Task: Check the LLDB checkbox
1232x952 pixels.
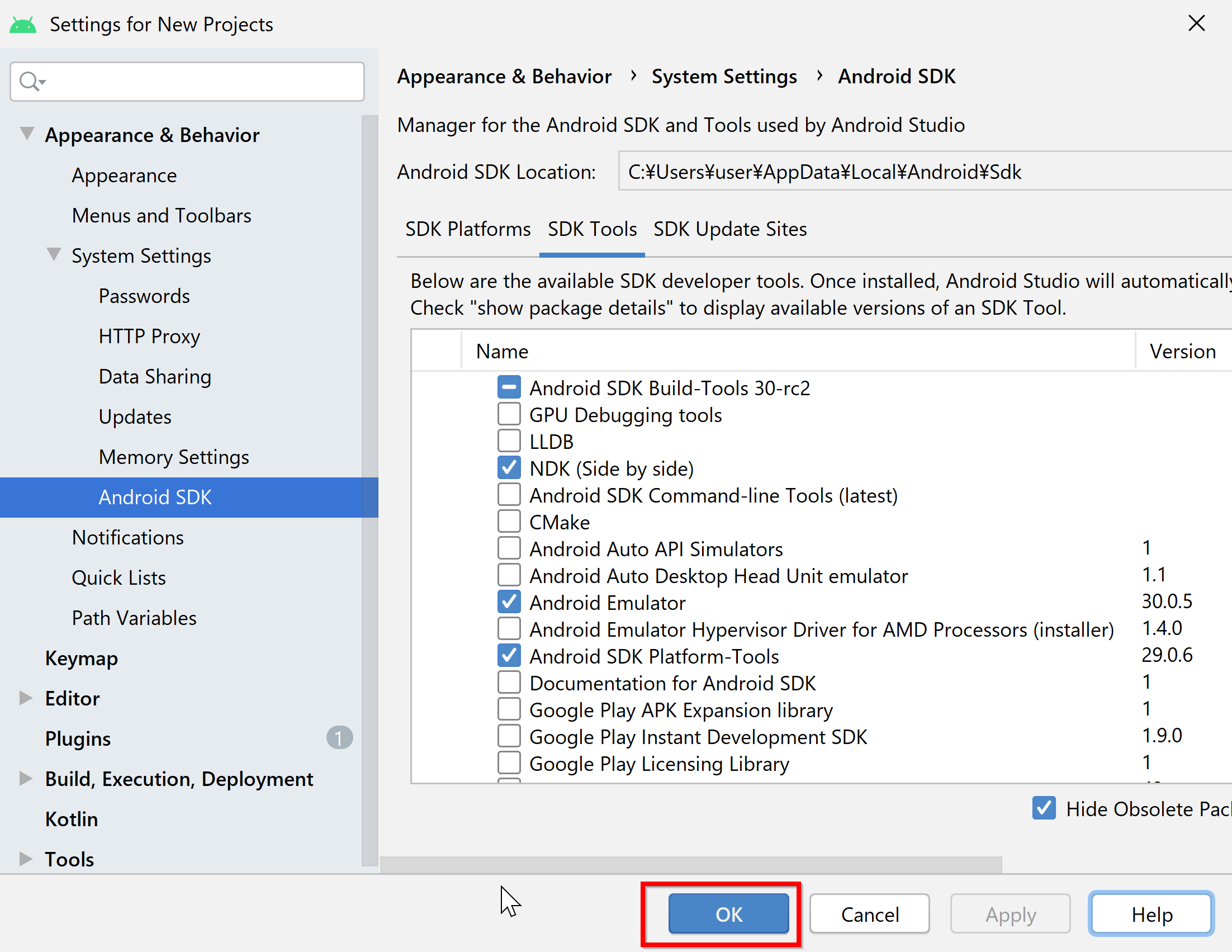Action: click(x=509, y=441)
